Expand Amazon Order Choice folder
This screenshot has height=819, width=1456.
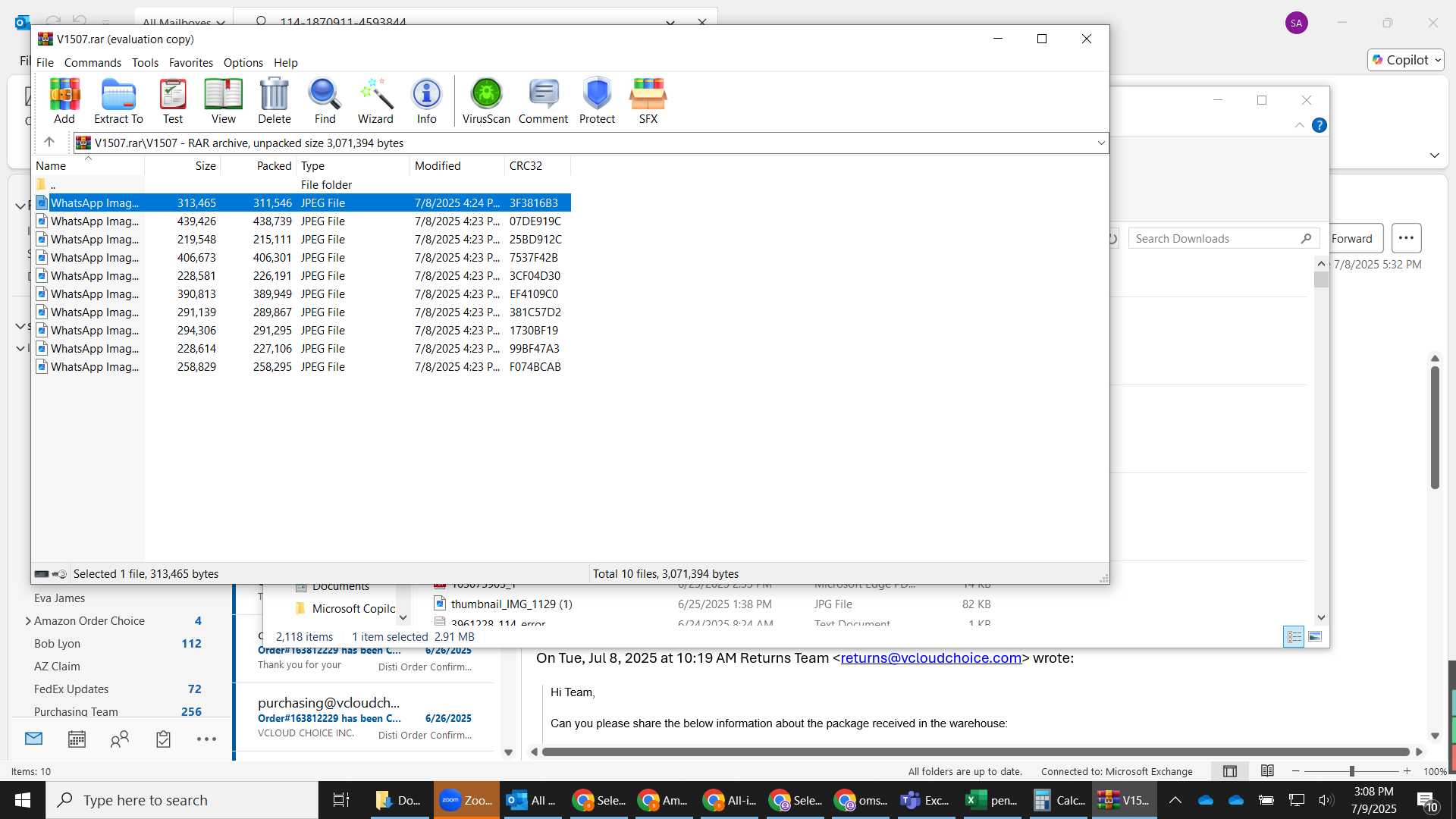(x=28, y=620)
